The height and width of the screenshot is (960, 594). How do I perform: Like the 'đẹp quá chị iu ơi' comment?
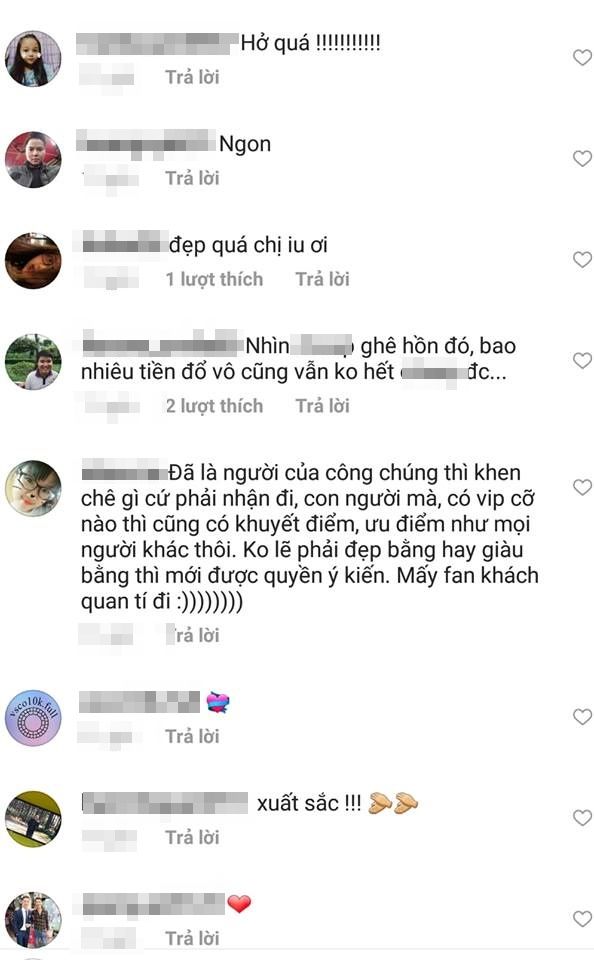[582, 260]
